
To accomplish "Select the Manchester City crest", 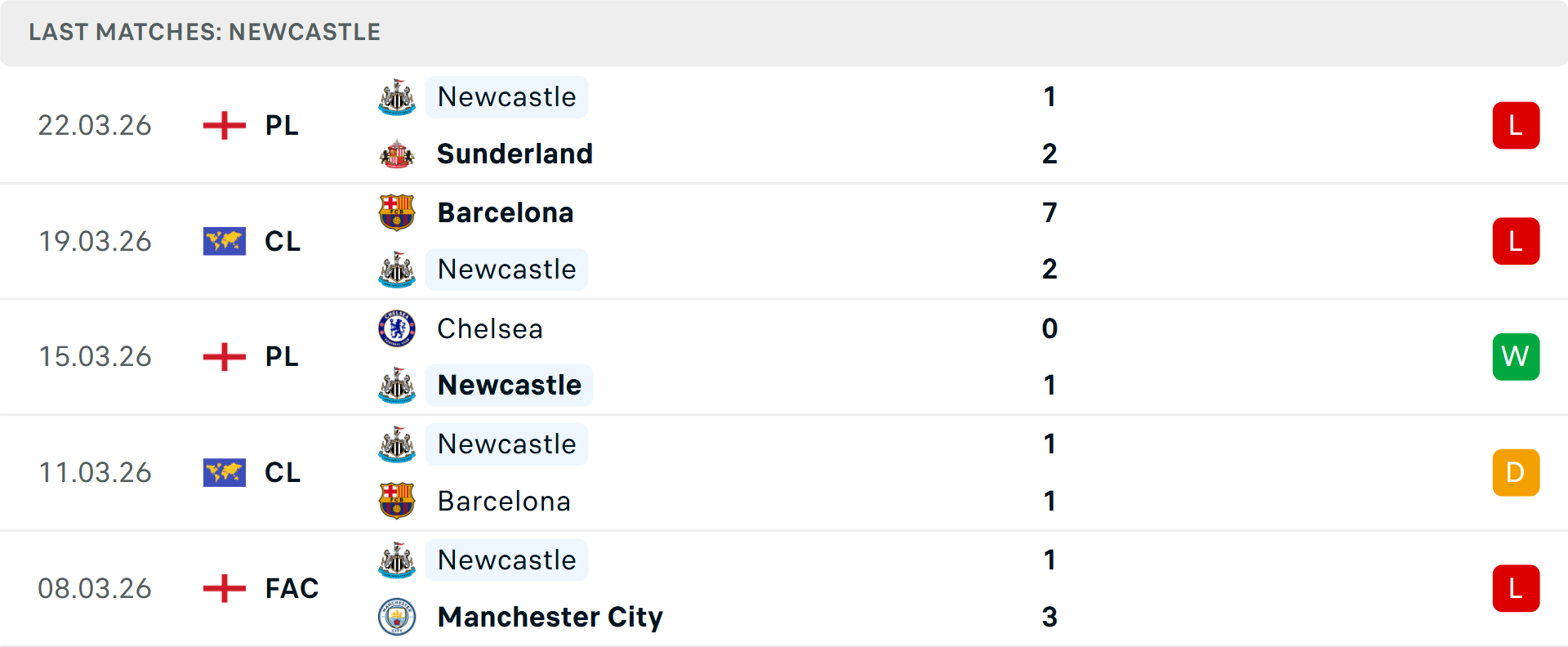I will [397, 618].
